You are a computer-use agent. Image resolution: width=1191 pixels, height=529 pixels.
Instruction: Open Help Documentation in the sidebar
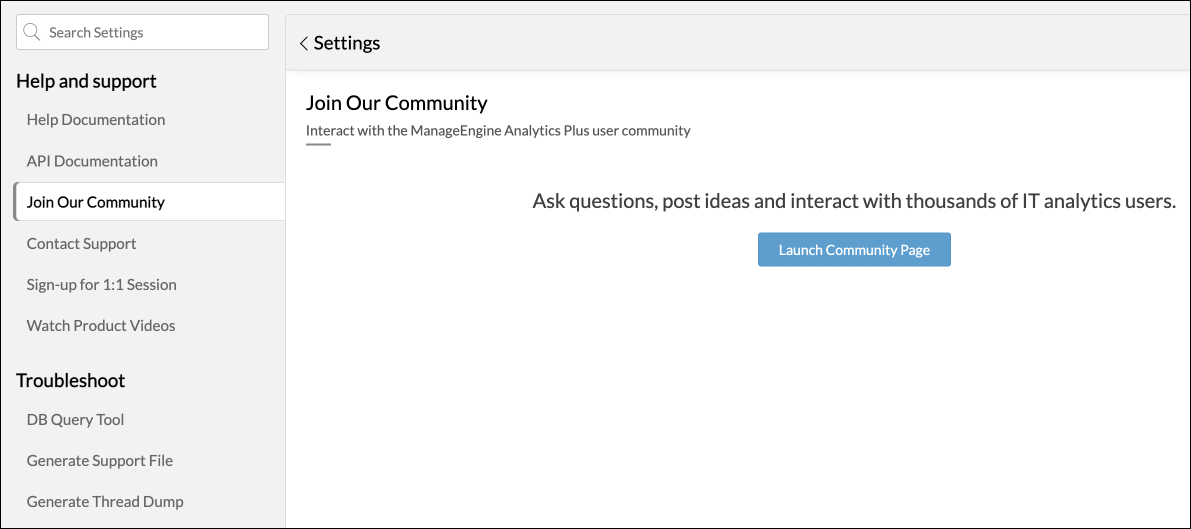coord(96,120)
